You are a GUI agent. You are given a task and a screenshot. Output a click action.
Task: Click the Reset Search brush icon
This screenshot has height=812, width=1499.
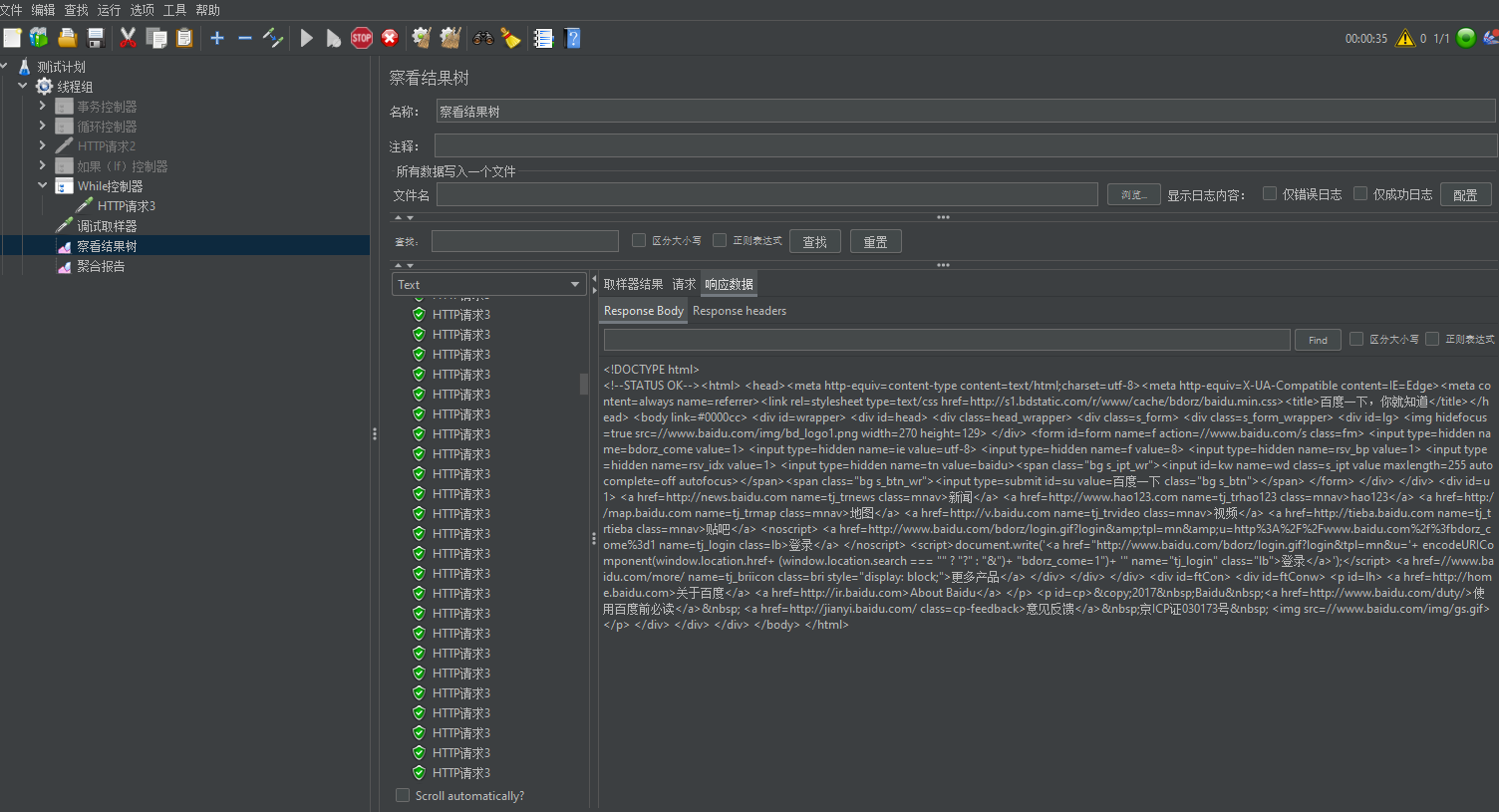point(511,38)
